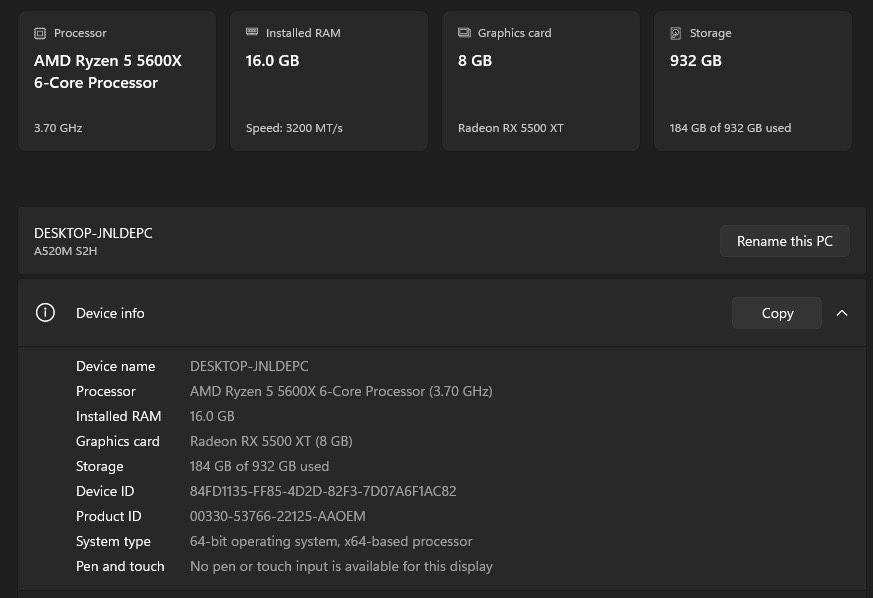Screen dimensions: 873x598
Task: Select the System type 64-bit value
Action: coord(331,542)
